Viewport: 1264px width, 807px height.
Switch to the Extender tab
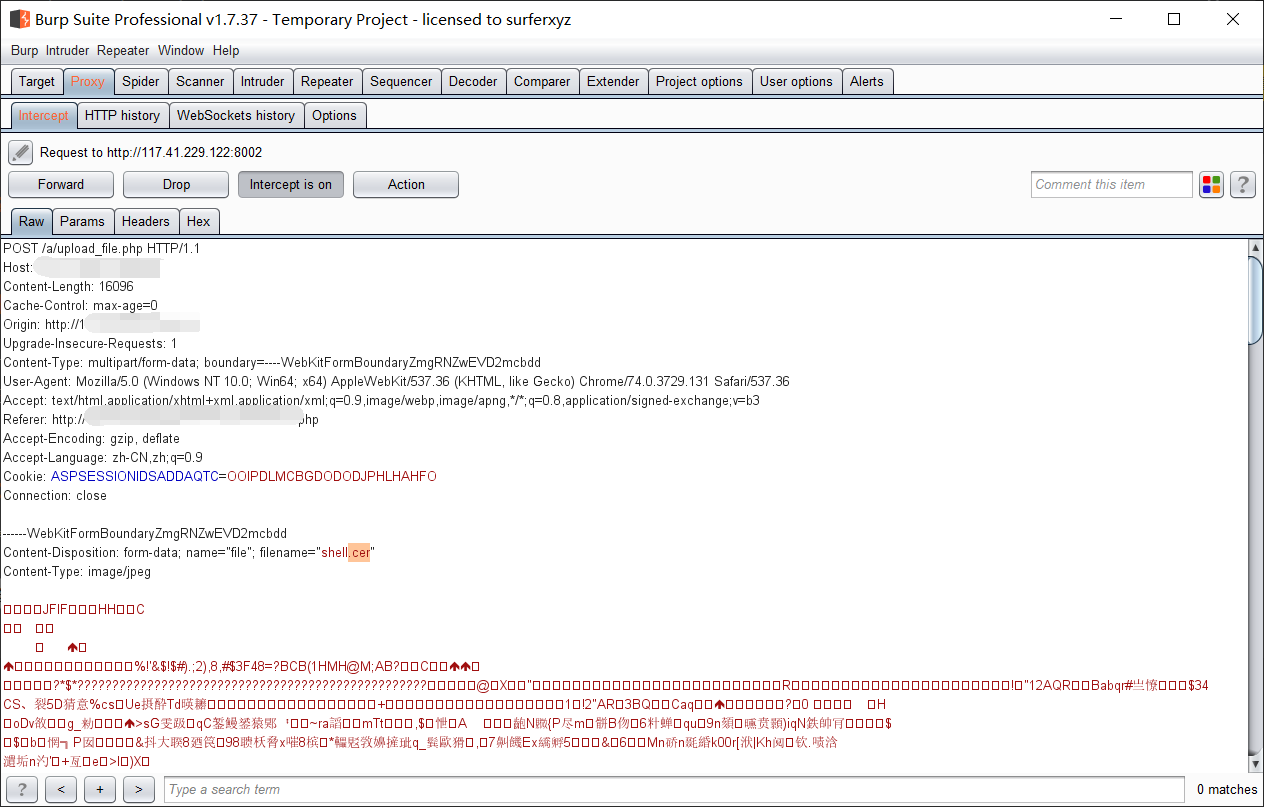(x=613, y=82)
